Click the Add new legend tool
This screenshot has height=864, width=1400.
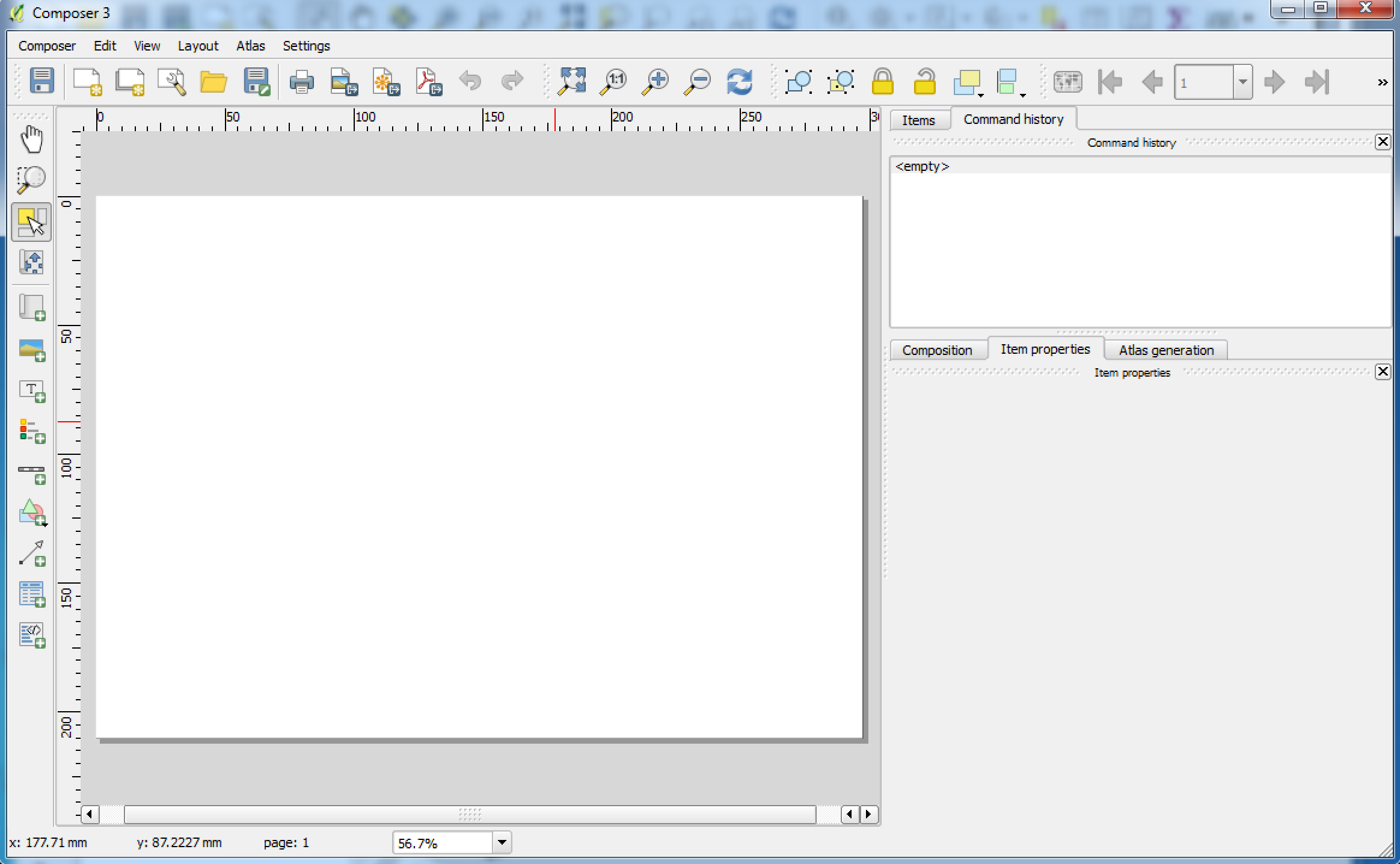tap(31, 431)
